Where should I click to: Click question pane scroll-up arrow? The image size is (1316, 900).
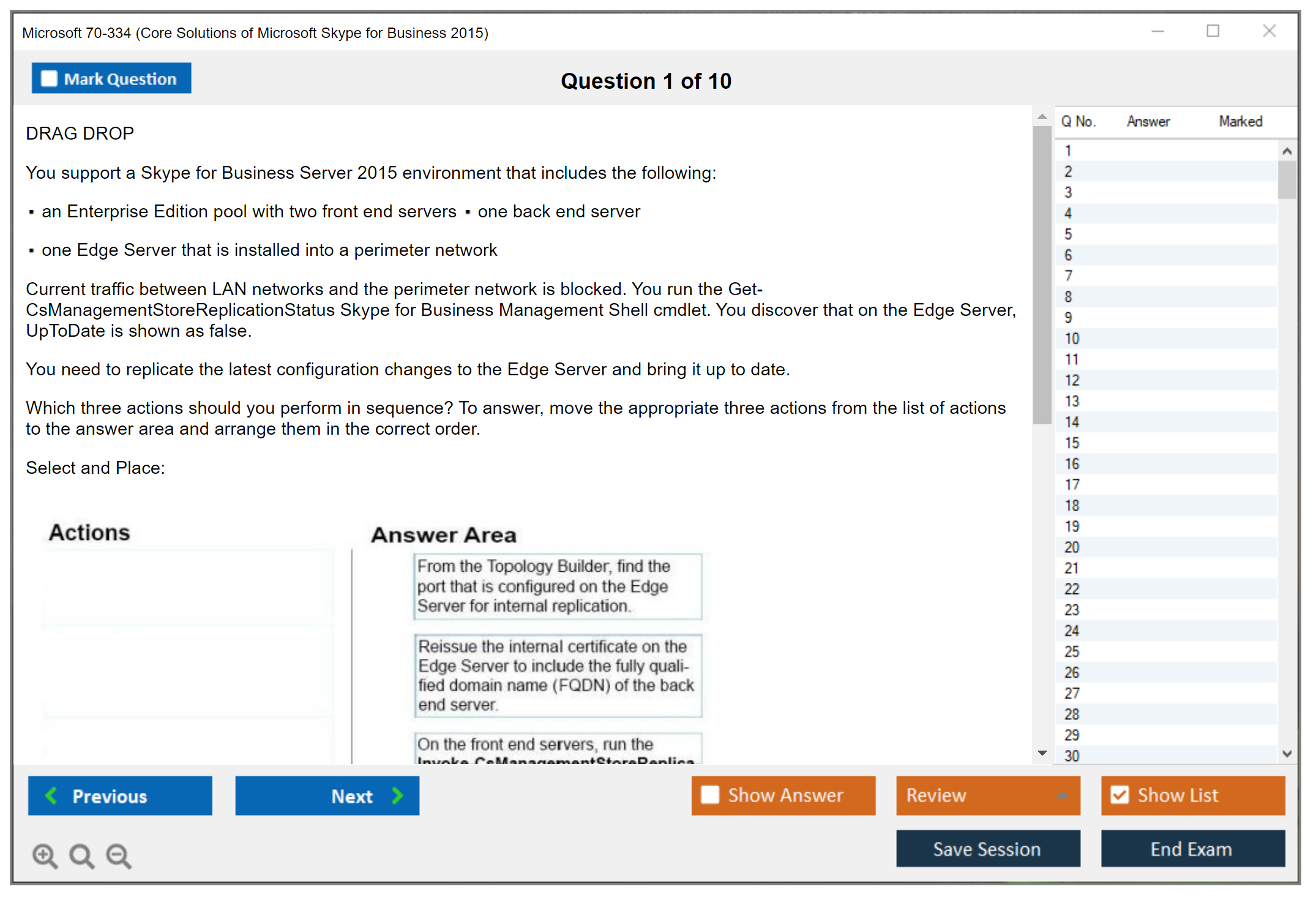(1042, 117)
